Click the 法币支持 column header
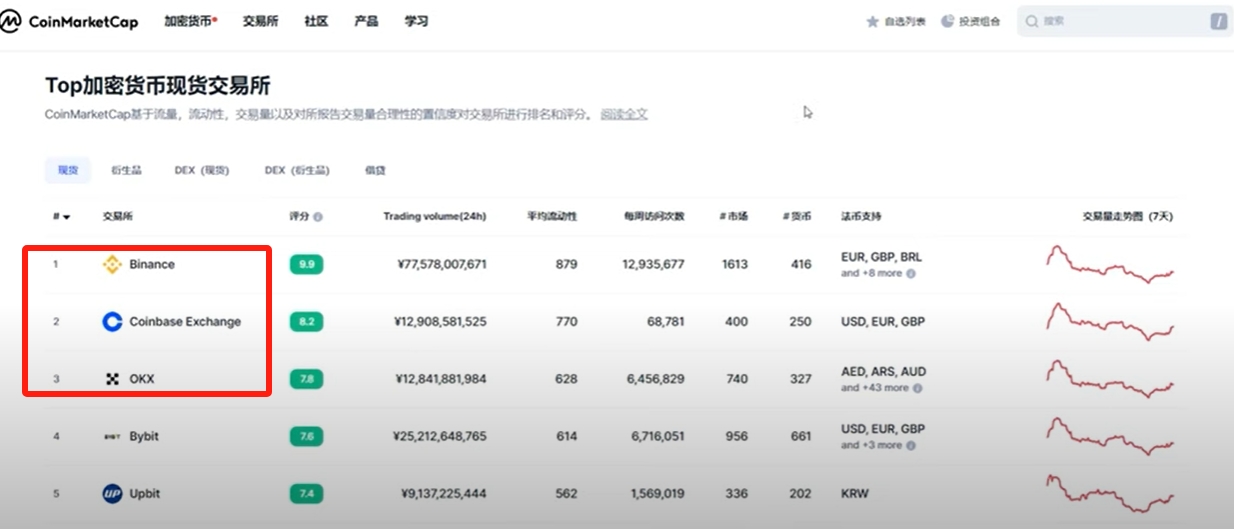 tap(861, 217)
